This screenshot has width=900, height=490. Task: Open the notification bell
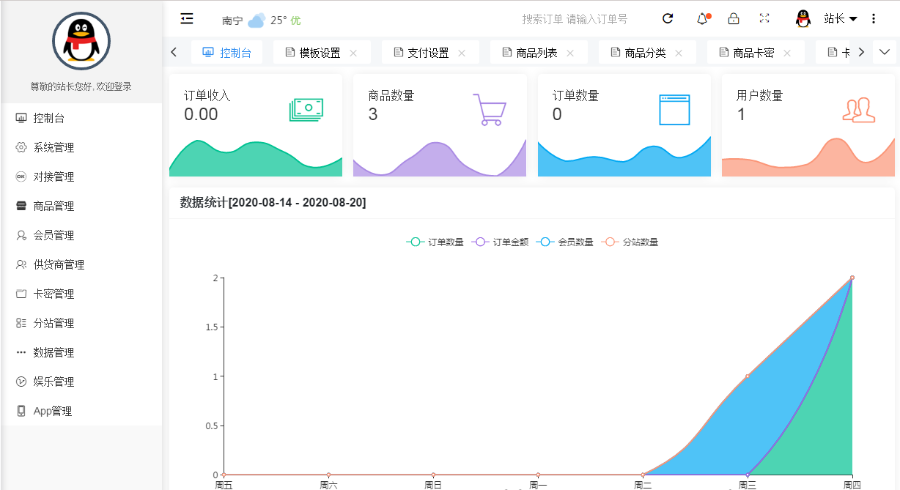coord(702,19)
